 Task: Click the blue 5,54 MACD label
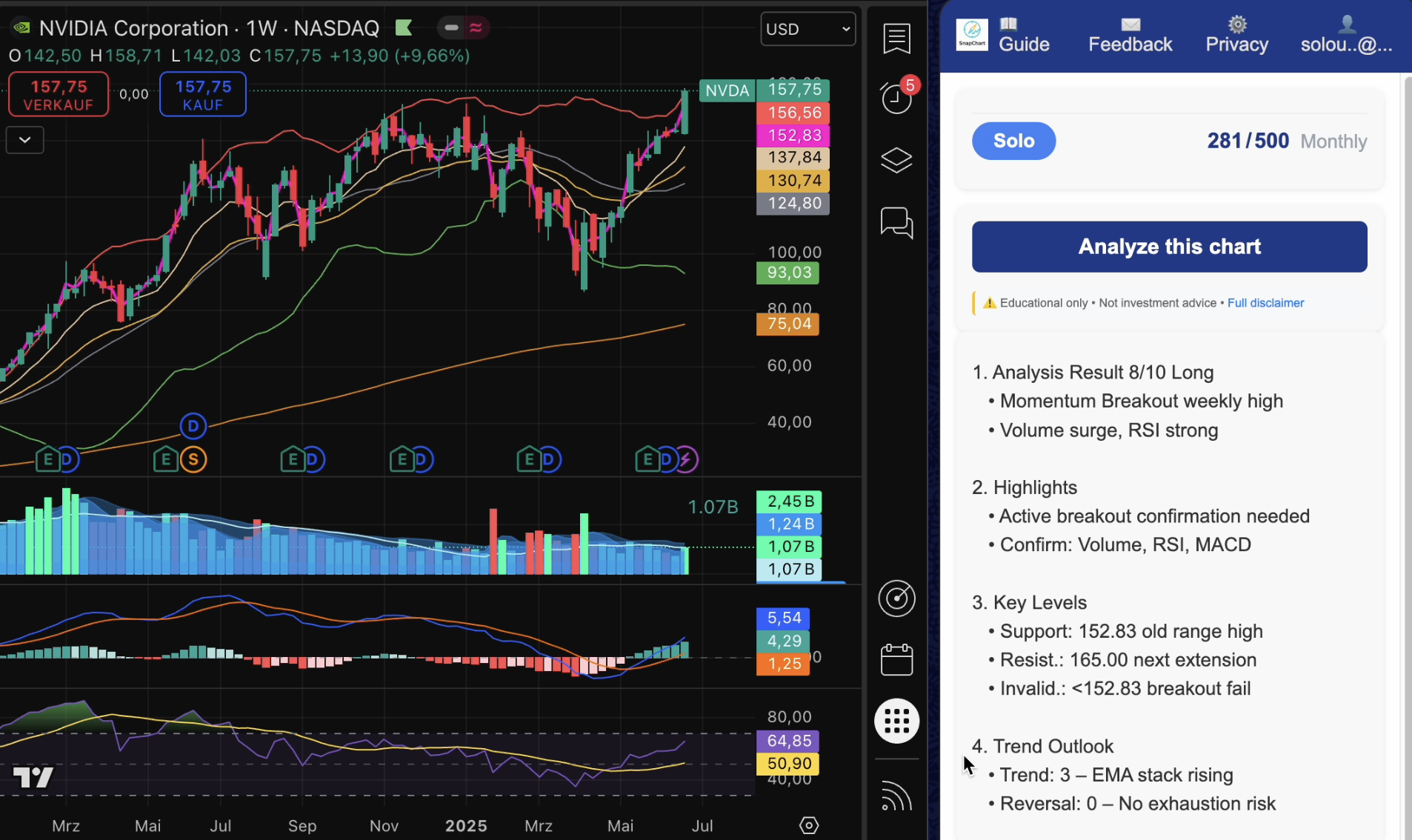tap(784, 618)
